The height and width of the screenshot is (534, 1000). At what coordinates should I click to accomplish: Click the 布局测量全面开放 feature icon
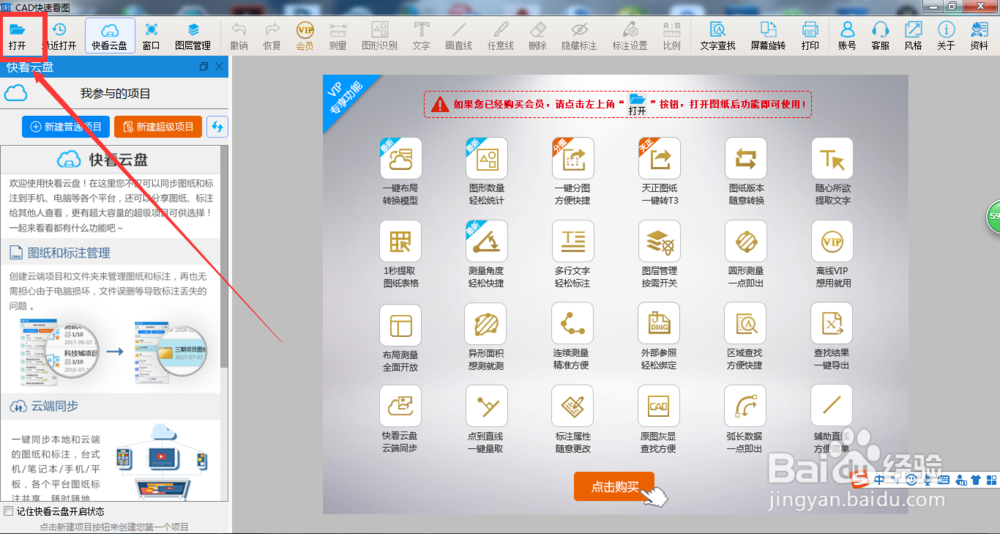tap(401, 325)
